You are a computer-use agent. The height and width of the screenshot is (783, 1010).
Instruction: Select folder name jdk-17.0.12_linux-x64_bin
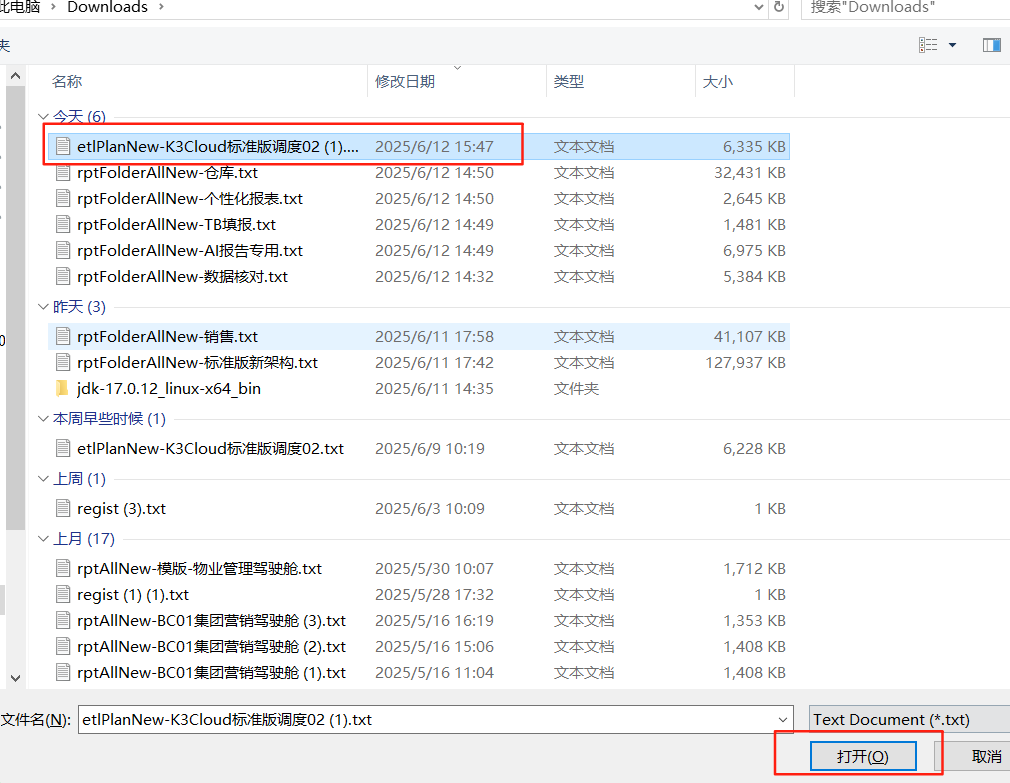coord(169,388)
